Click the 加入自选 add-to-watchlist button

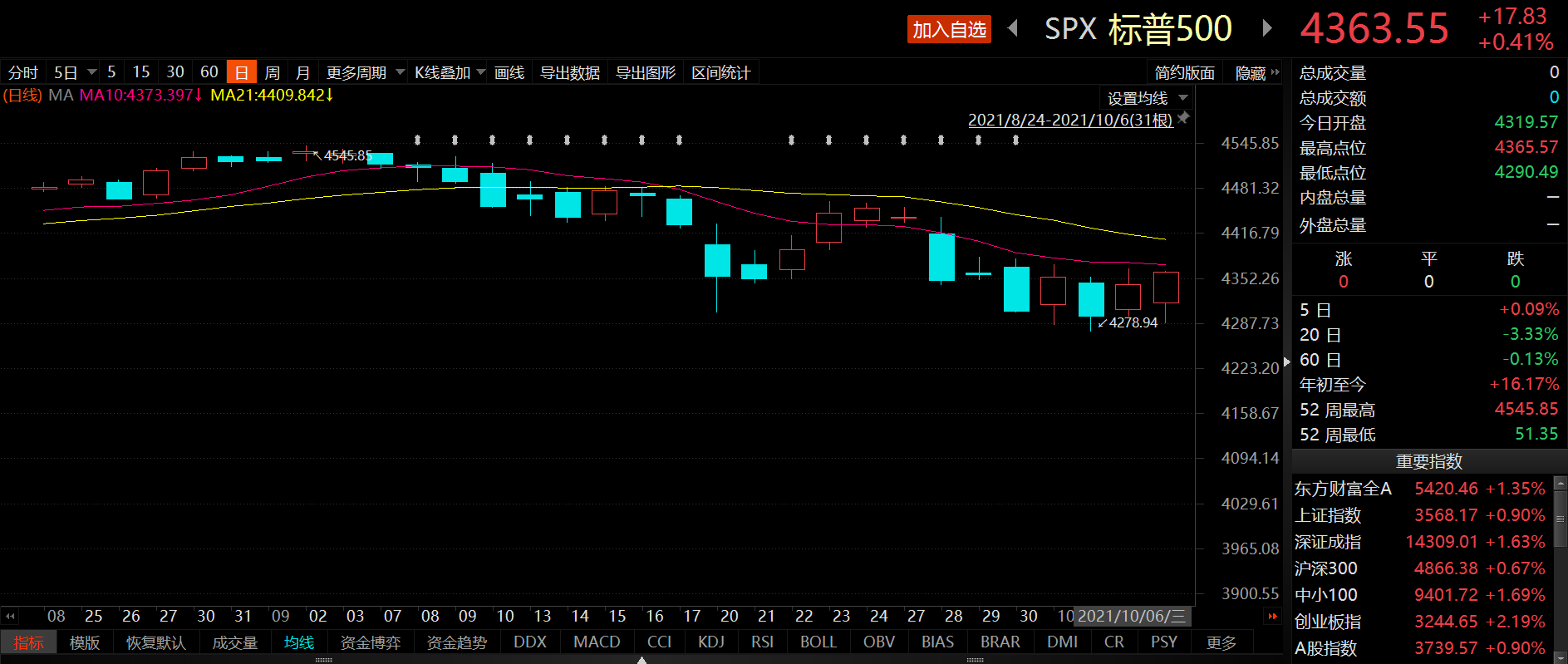click(x=949, y=29)
